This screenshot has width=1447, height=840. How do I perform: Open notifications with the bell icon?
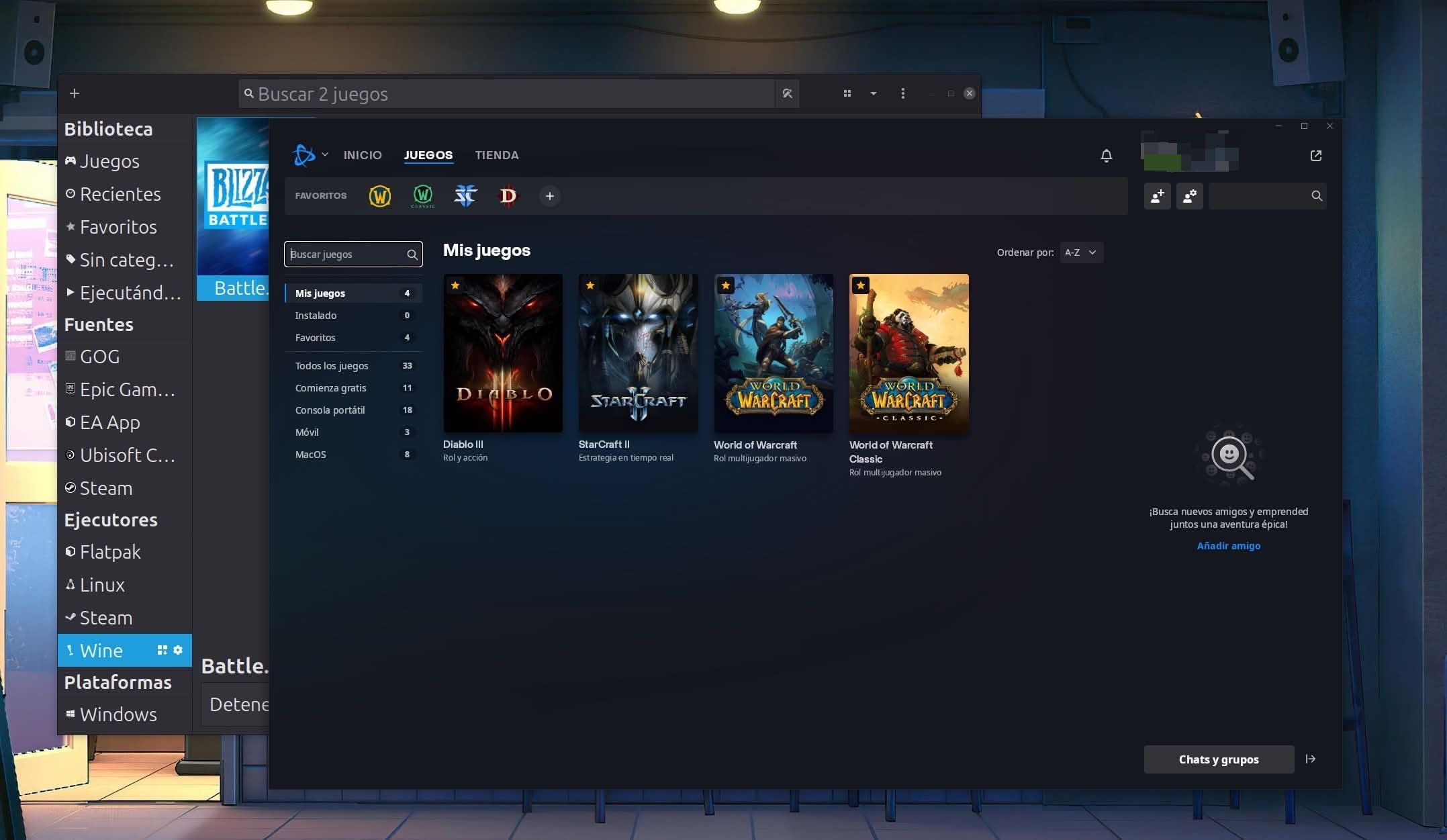pyautogui.click(x=1106, y=156)
